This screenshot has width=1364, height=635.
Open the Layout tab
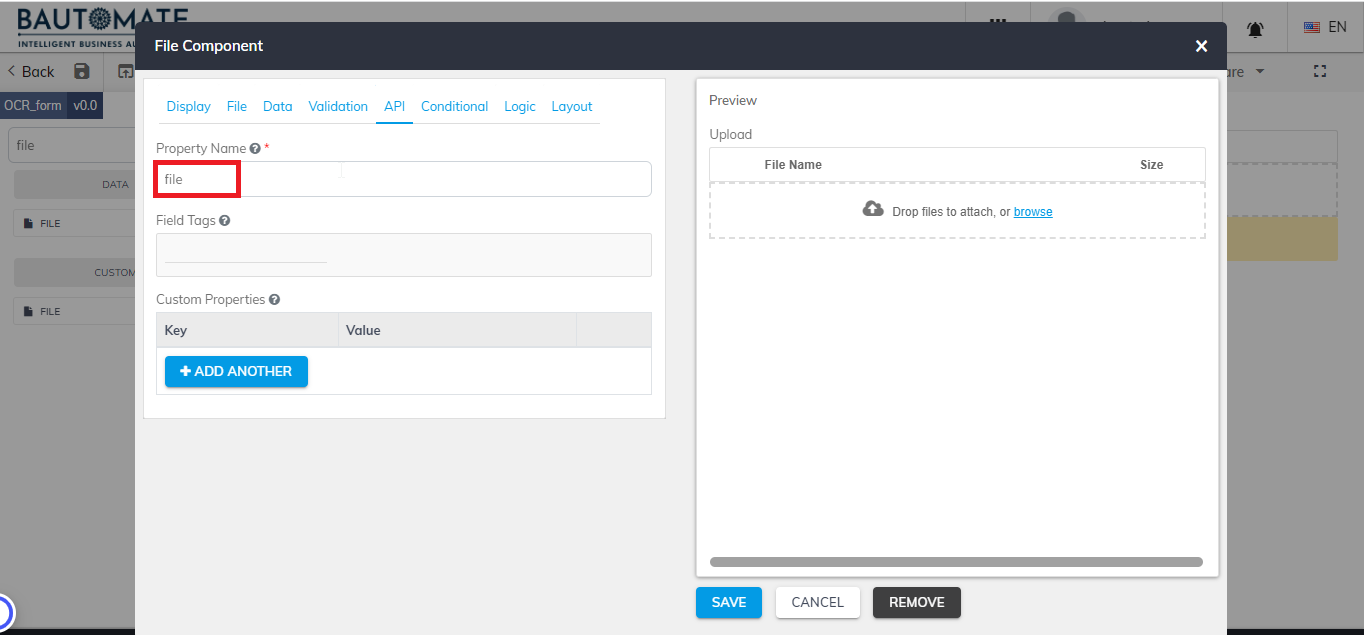click(572, 106)
